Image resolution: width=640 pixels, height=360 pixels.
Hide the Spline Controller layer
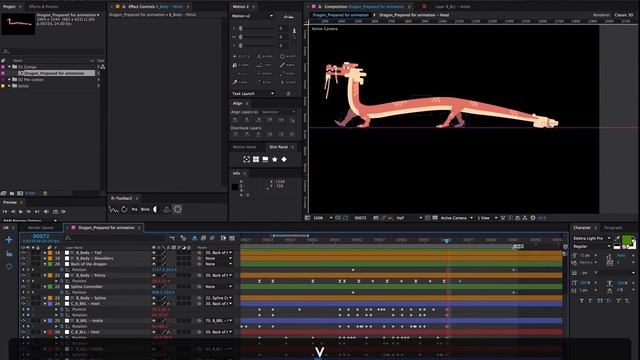point(23,287)
